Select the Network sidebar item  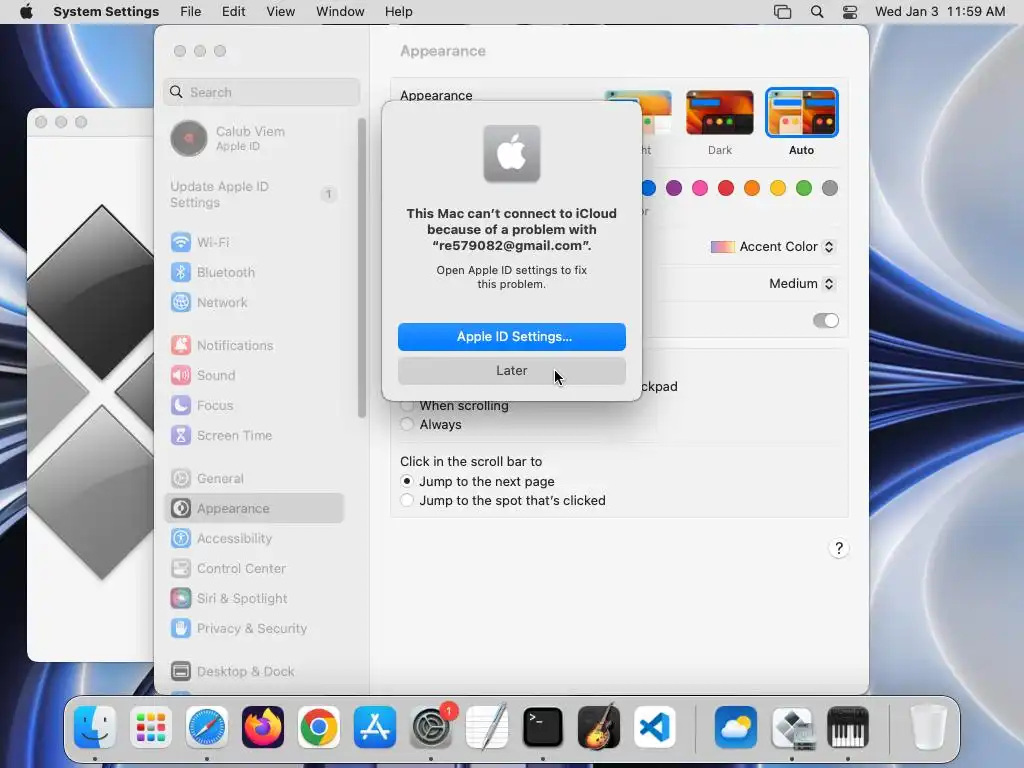click(x=255, y=302)
